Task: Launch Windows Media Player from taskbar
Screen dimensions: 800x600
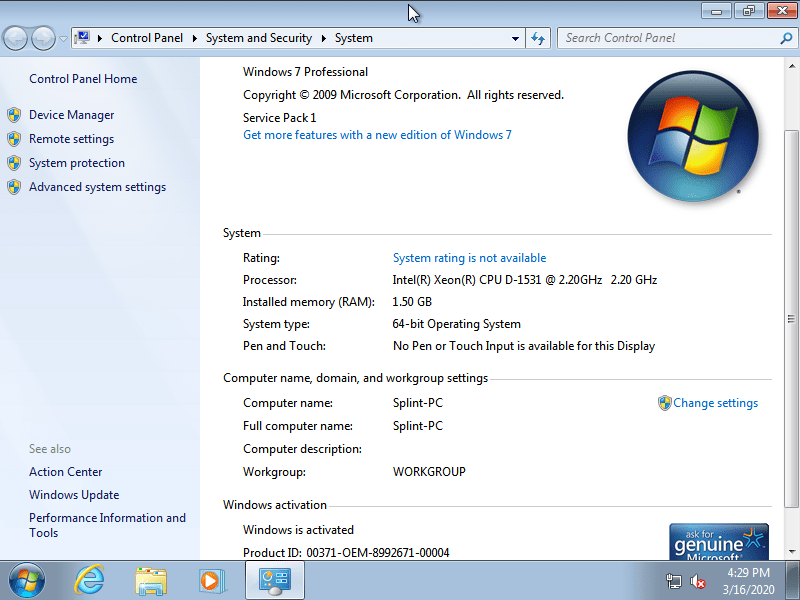Action: coord(212,581)
